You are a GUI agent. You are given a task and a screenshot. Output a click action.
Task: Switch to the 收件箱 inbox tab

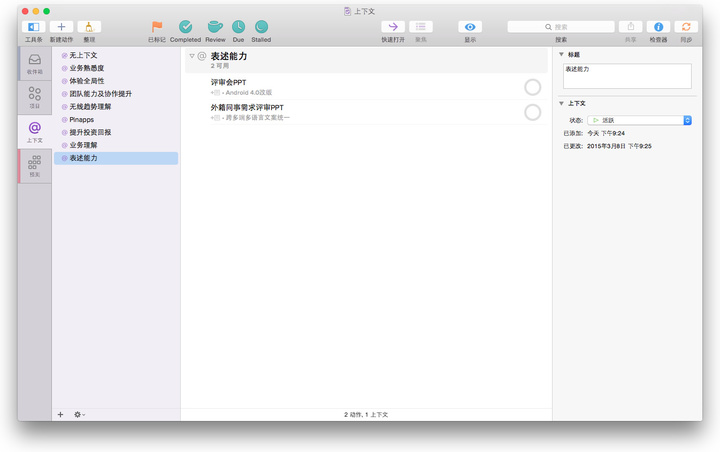coord(34,63)
